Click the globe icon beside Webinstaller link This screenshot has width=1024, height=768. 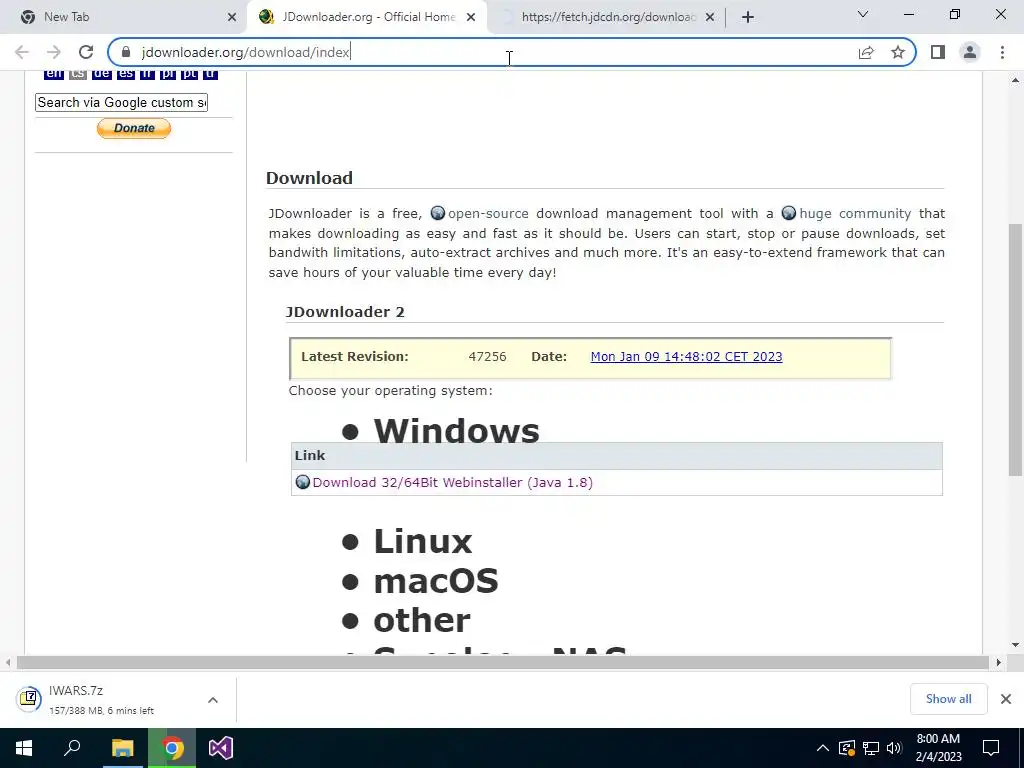[x=302, y=482]
